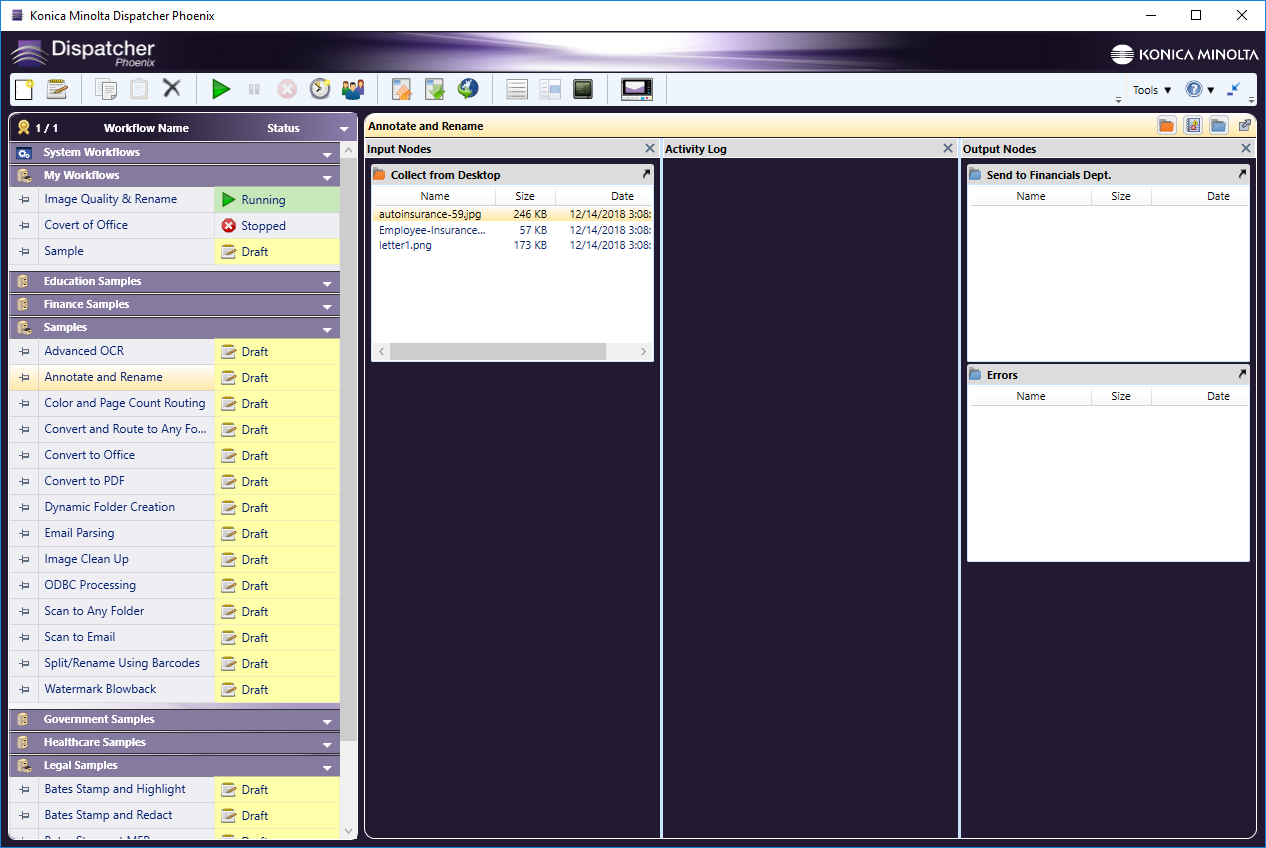The width and height of the screenshot is (1266, 848).
Task: Expand the Errors node arrow
Action: click(1242, 374)
